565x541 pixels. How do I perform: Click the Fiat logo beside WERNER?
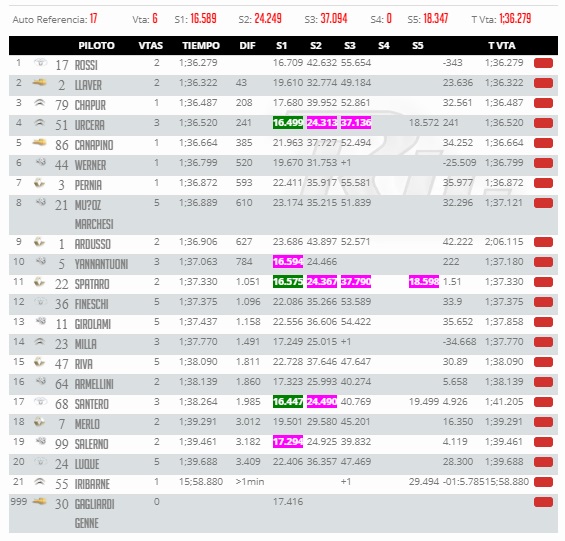coord(40,163)
